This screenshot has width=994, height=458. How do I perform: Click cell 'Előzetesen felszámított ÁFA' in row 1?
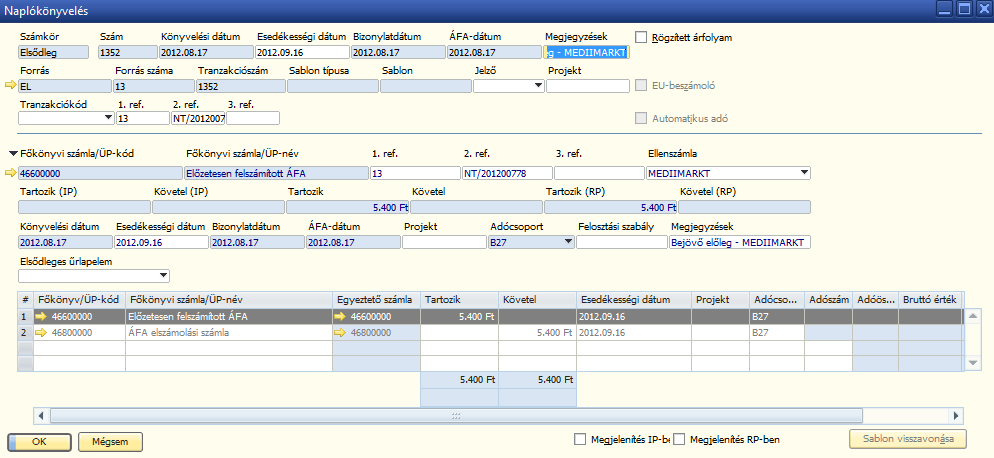point(229,317)
